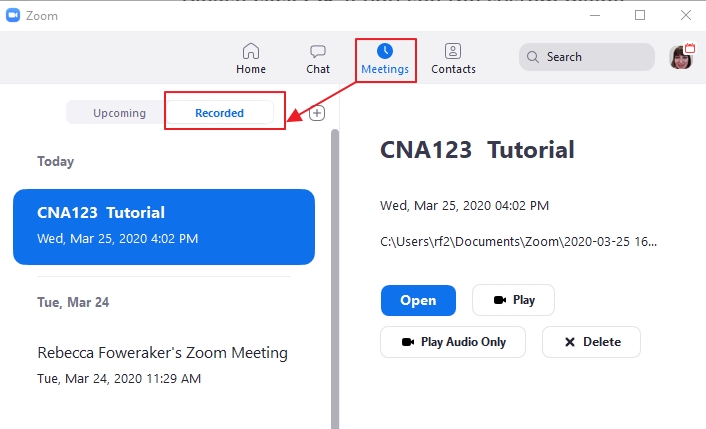Select the Meetings clock icon

385,51
